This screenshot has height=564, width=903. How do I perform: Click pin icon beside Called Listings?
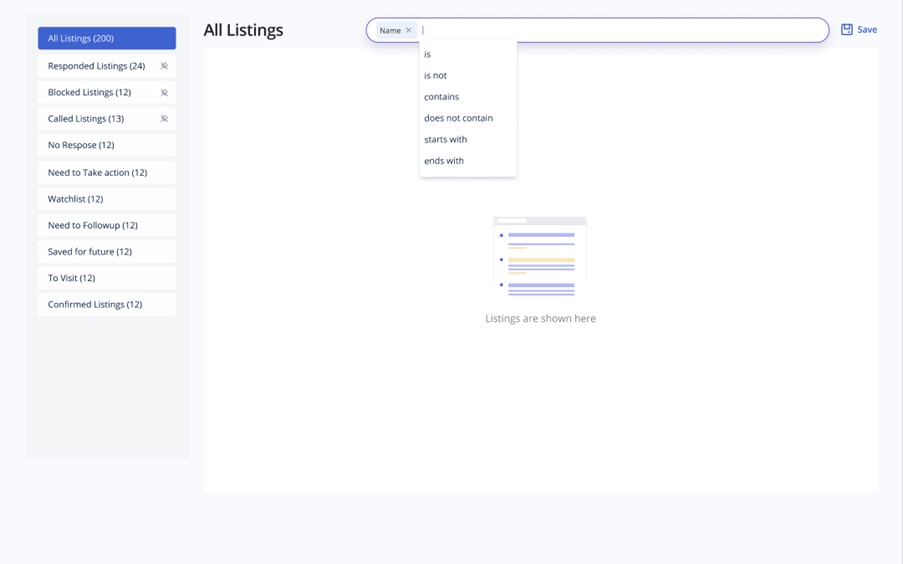click(164, 119)
